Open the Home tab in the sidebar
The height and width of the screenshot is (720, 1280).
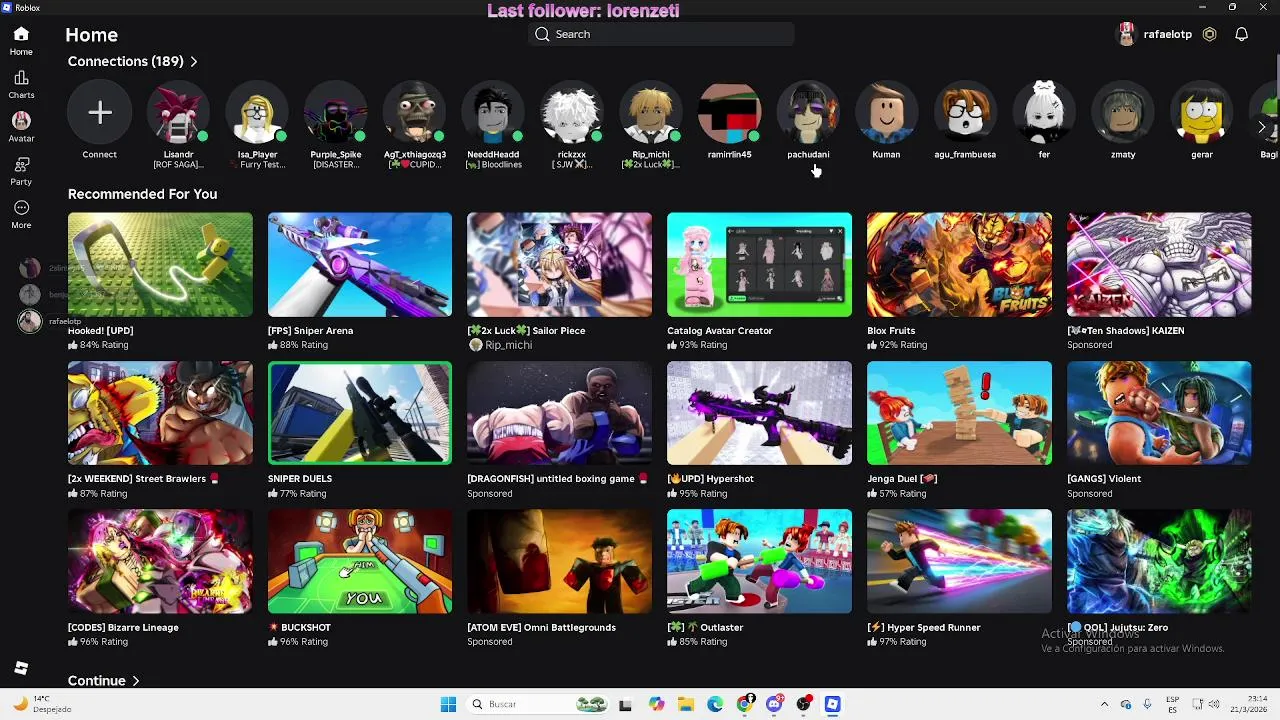click(21, 41)
